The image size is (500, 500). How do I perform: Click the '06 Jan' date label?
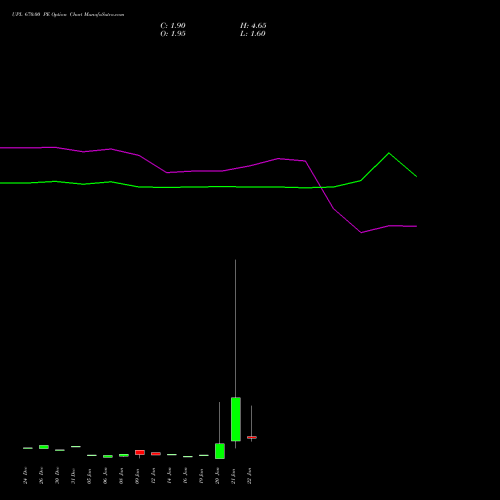(x=106, y=476)
